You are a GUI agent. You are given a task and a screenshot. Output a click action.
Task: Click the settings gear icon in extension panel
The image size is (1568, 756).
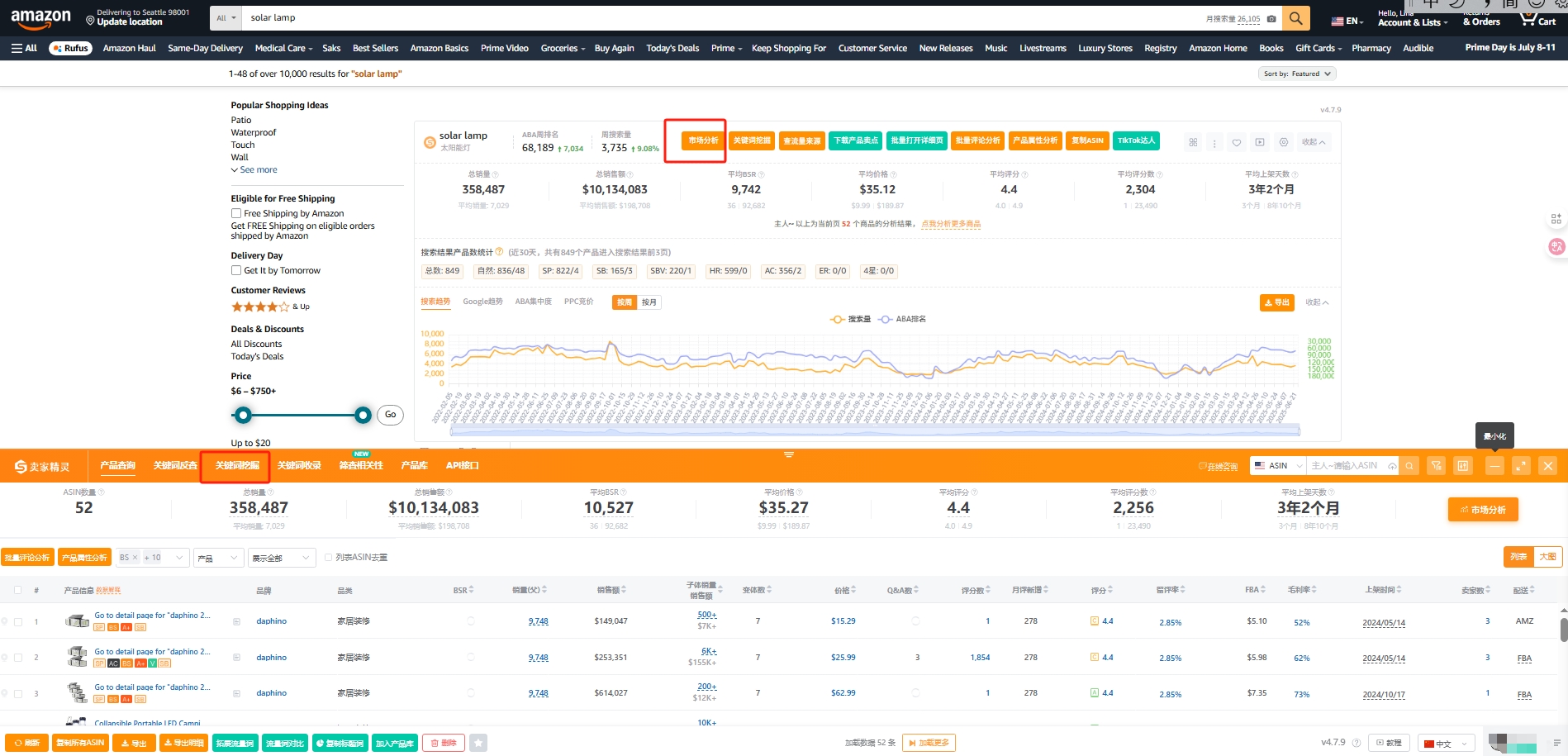click(x=1284, y=142)
